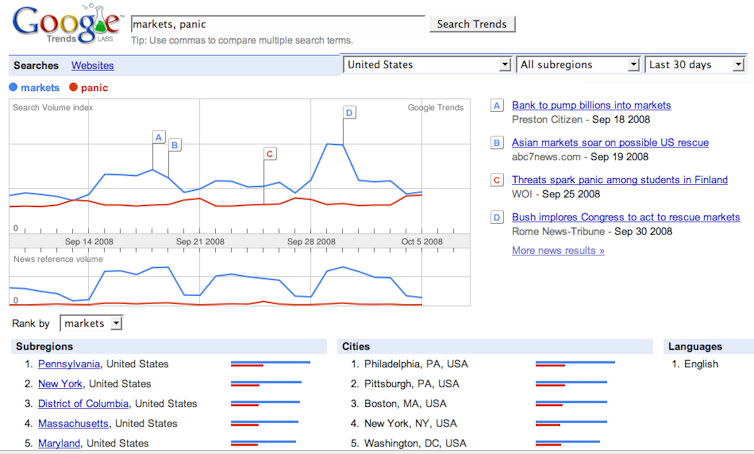
Task: Click the D icon beside Bush implores headline
Action: 497,217
